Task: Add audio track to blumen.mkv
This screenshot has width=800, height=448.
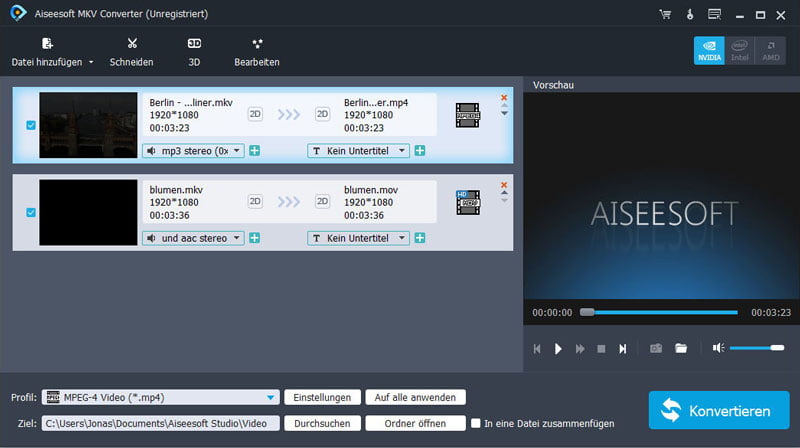Action: tap(255, 238)
